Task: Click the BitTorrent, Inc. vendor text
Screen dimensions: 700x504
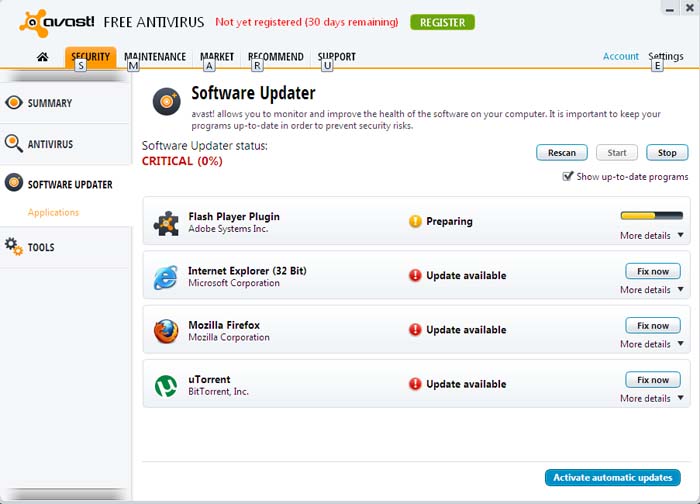Action: 218,392
